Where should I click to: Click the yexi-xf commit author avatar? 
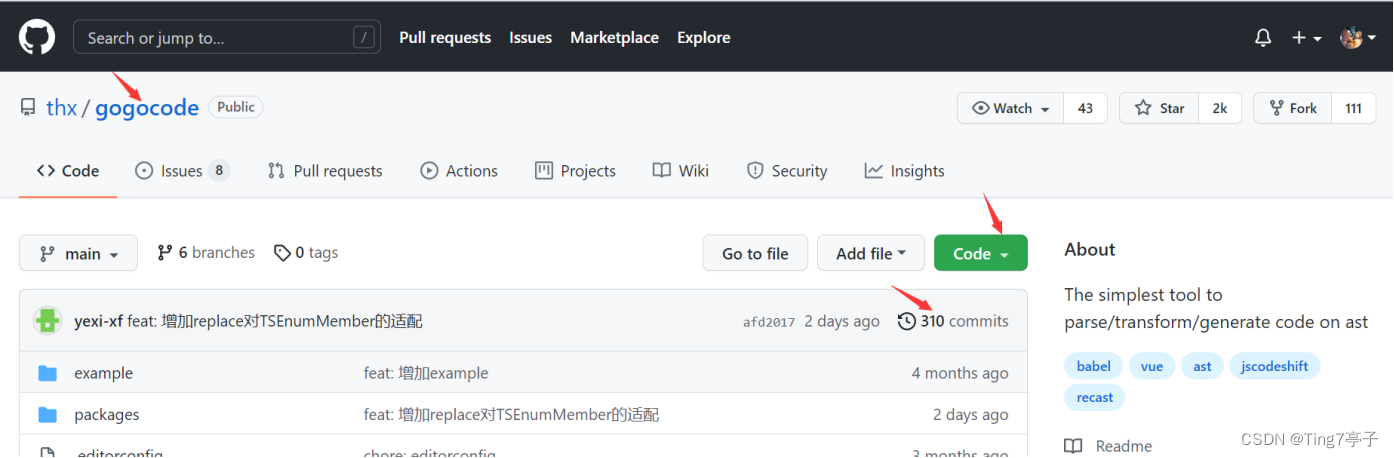pos(48,321)
